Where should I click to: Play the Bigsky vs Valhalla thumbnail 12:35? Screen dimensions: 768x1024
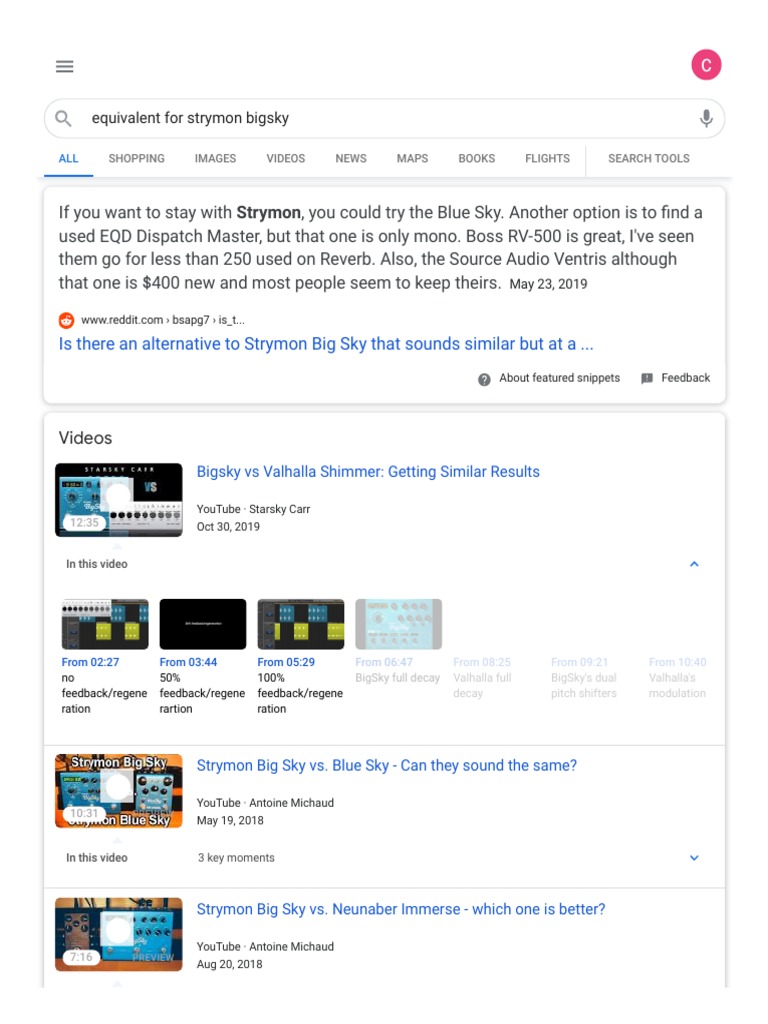(119, 500)
